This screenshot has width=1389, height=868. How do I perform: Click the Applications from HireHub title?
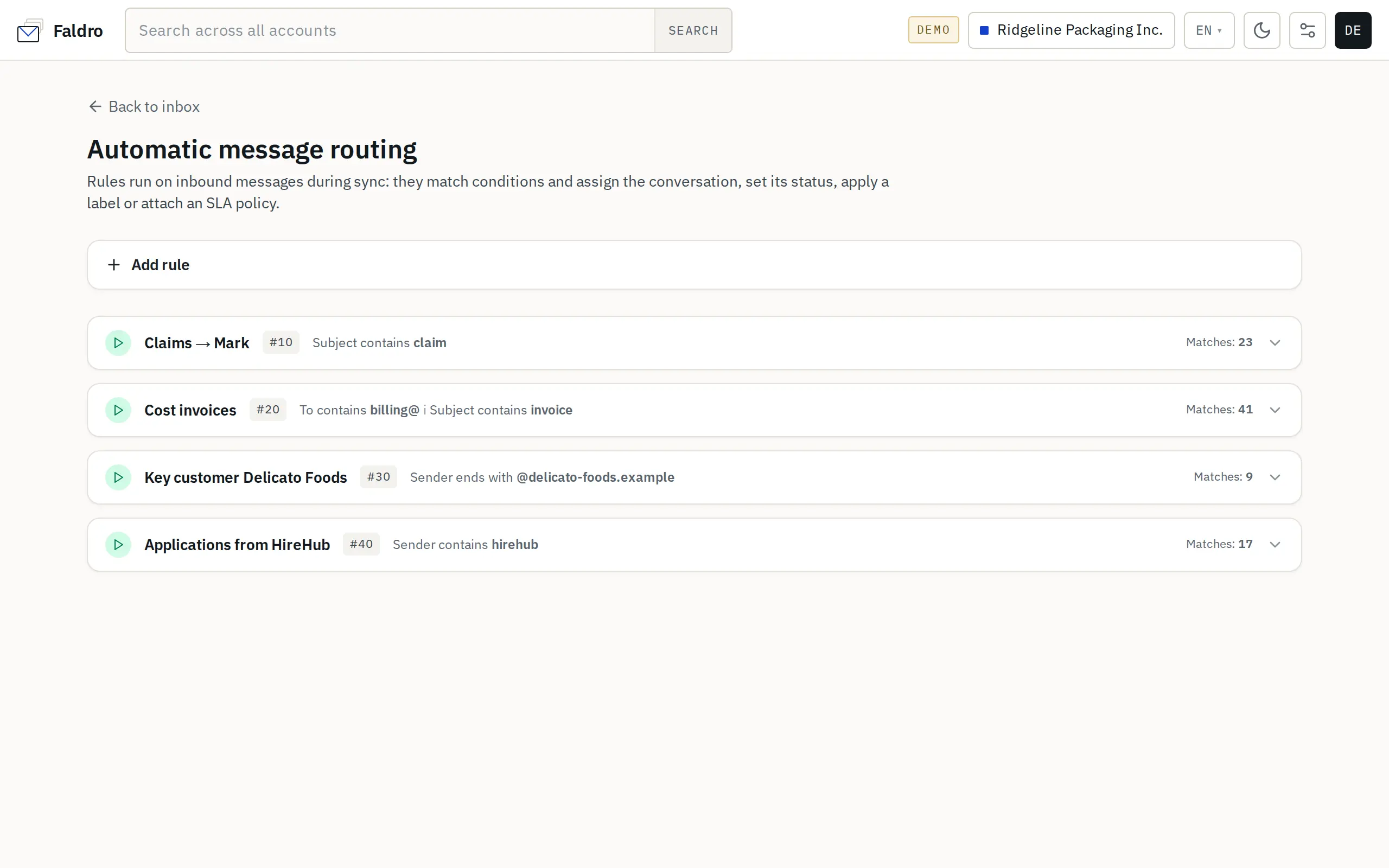pyautogui.click(x=237, y=544)
